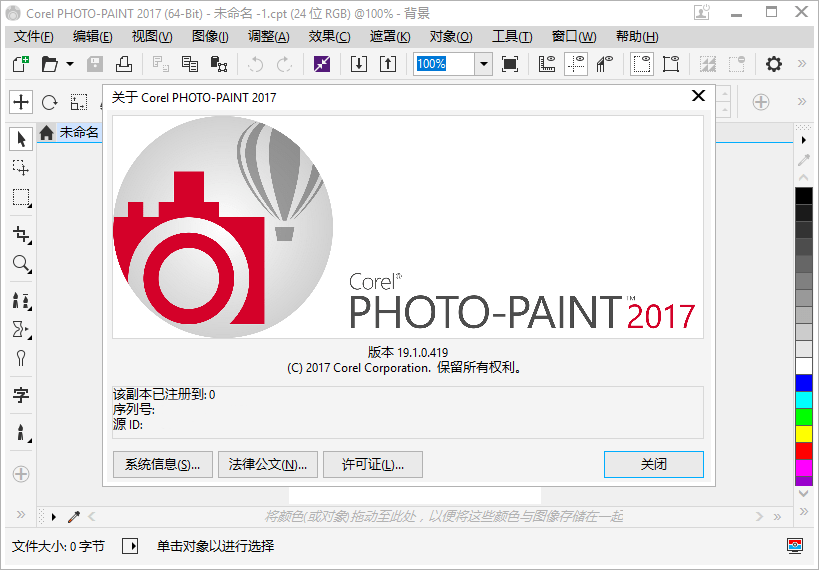
Task: Select the Rectangle mask tool
Action: click(21, 197)
